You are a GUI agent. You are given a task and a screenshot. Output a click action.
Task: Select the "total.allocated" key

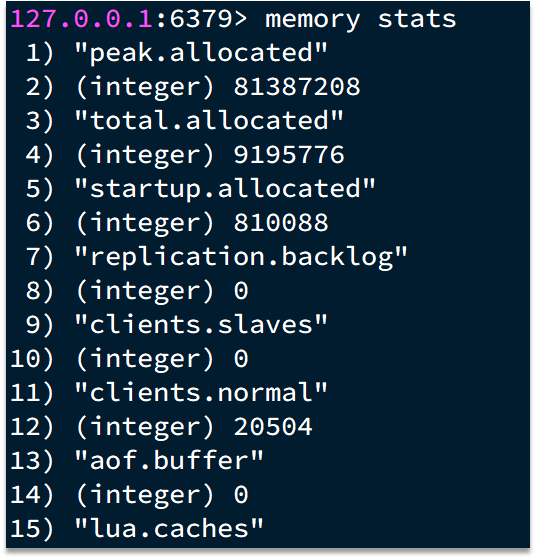tap(209, 120)
